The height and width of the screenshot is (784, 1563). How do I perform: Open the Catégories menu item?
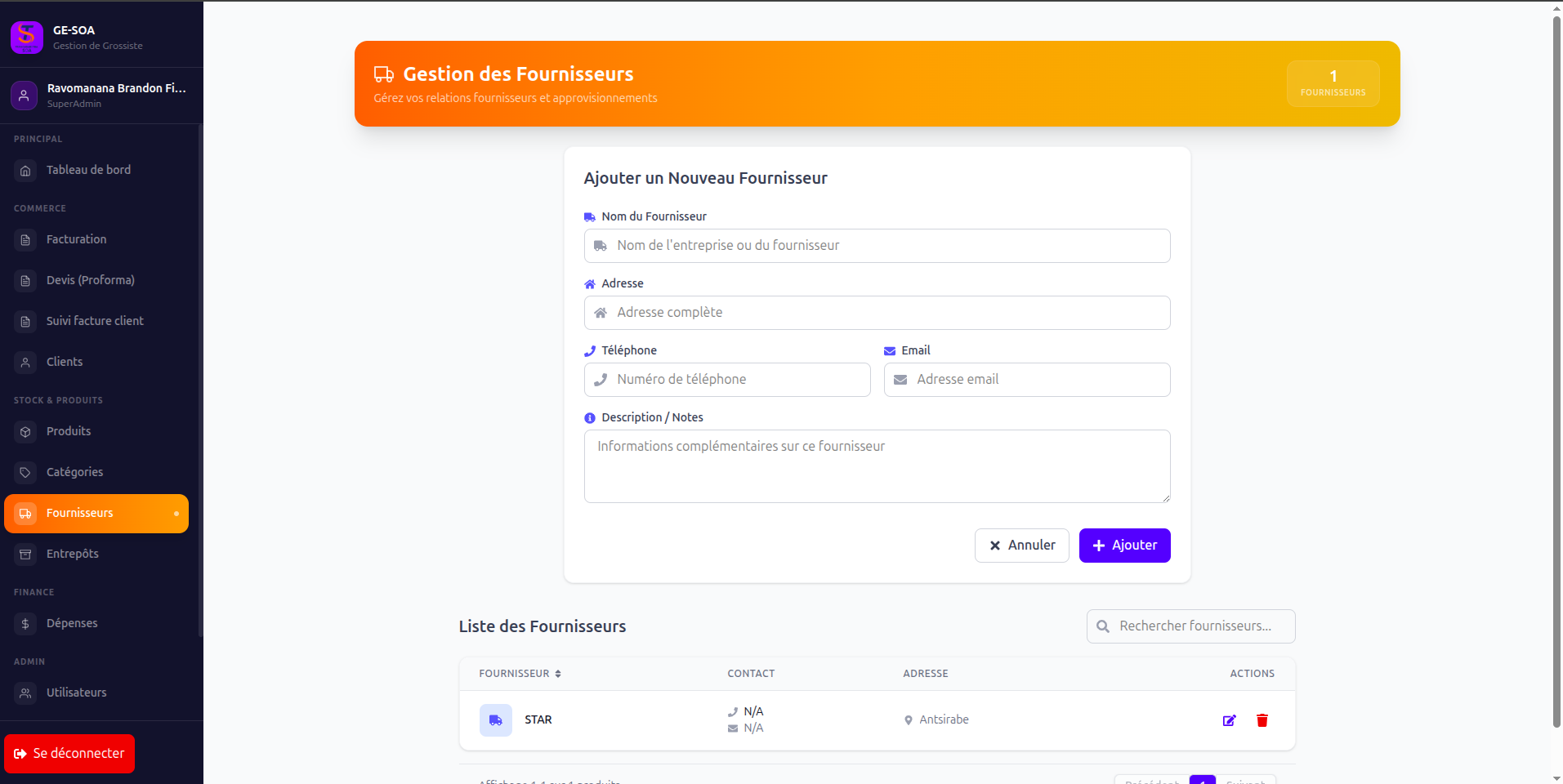pos(96,473)
